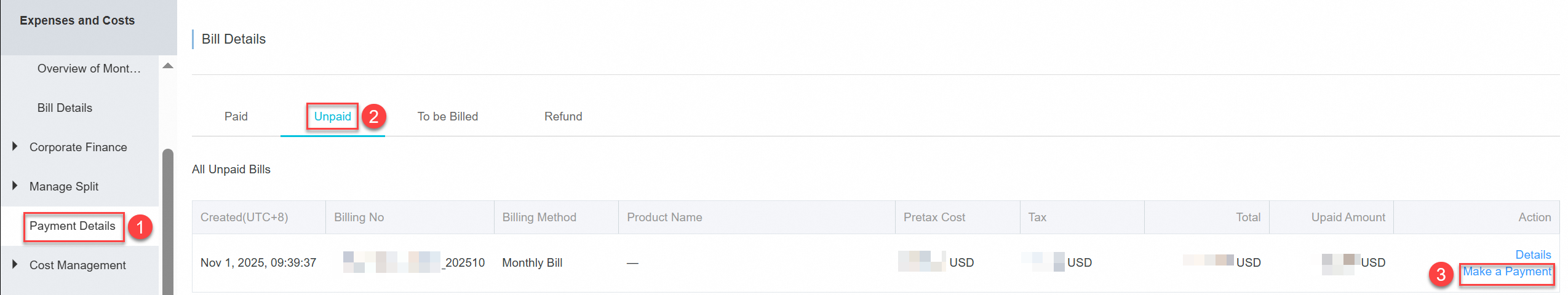
Task: Open Bill Details in the sidebar
Action: [65, 108]
